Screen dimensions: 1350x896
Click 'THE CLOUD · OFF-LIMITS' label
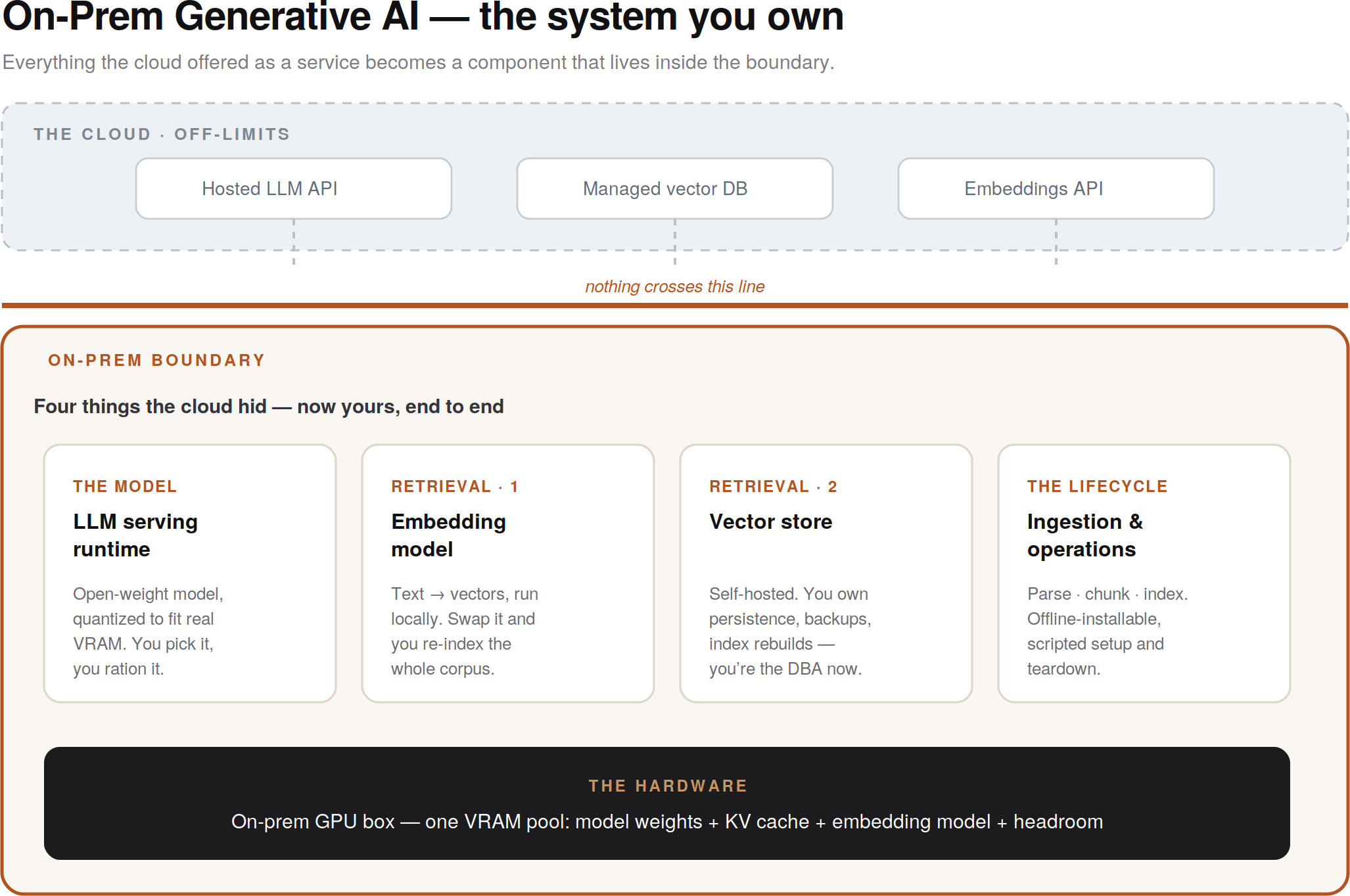[162, 134]
